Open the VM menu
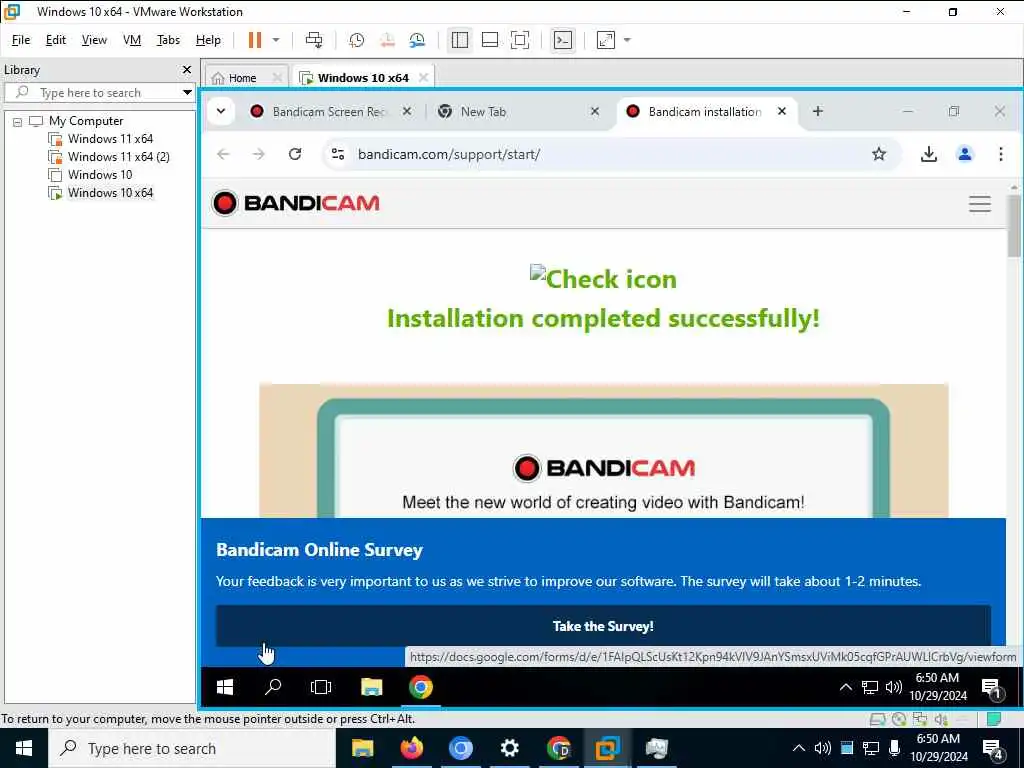 pyautogui.click(x=132, y=40)
